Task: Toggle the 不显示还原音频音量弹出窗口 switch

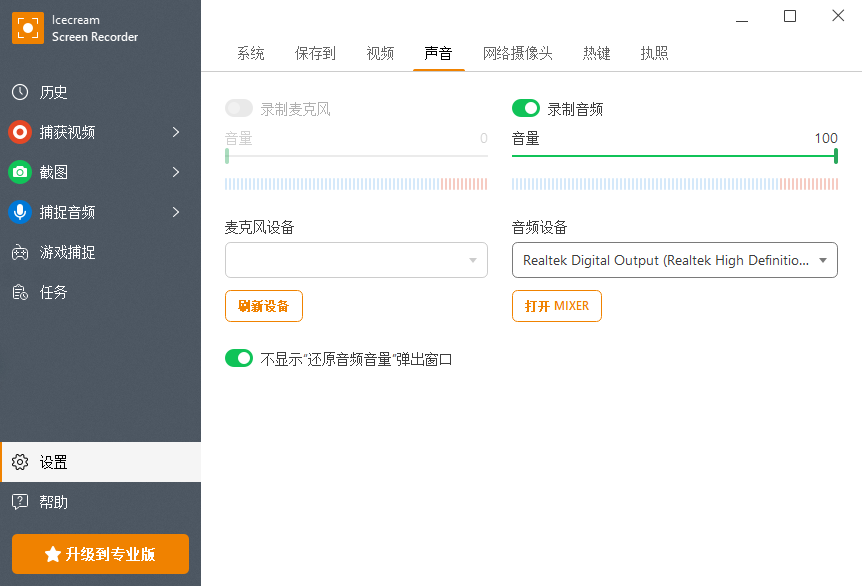Action: [239, 358]
